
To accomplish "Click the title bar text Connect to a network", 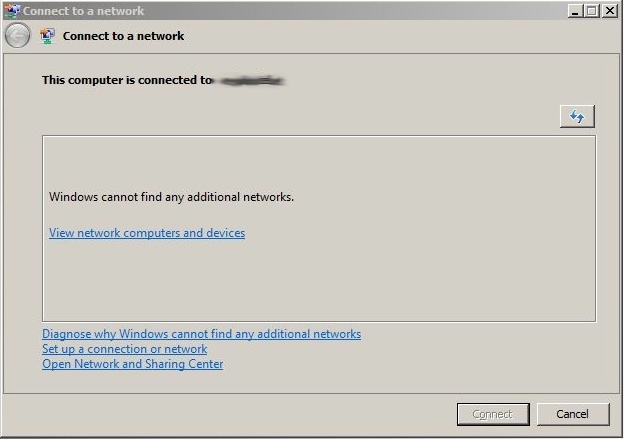I will (84, 11).
